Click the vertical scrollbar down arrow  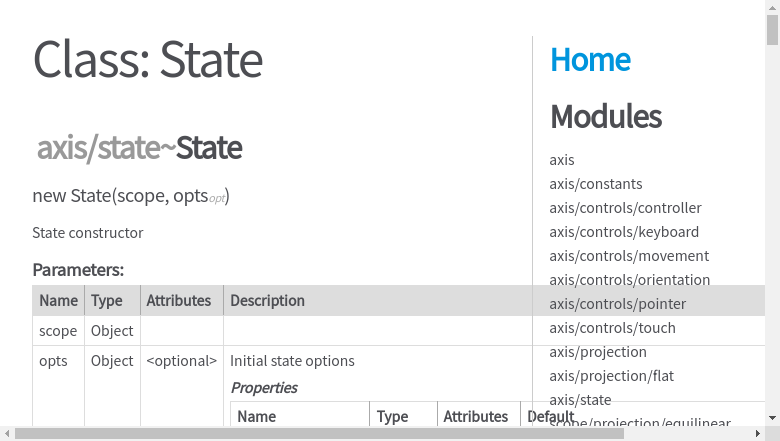click(772, 419)
